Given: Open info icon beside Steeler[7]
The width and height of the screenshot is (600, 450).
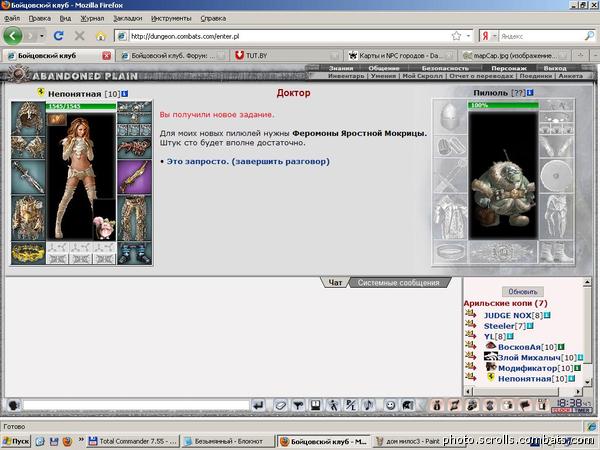Looking at the screenshot, I should point(530,326).
